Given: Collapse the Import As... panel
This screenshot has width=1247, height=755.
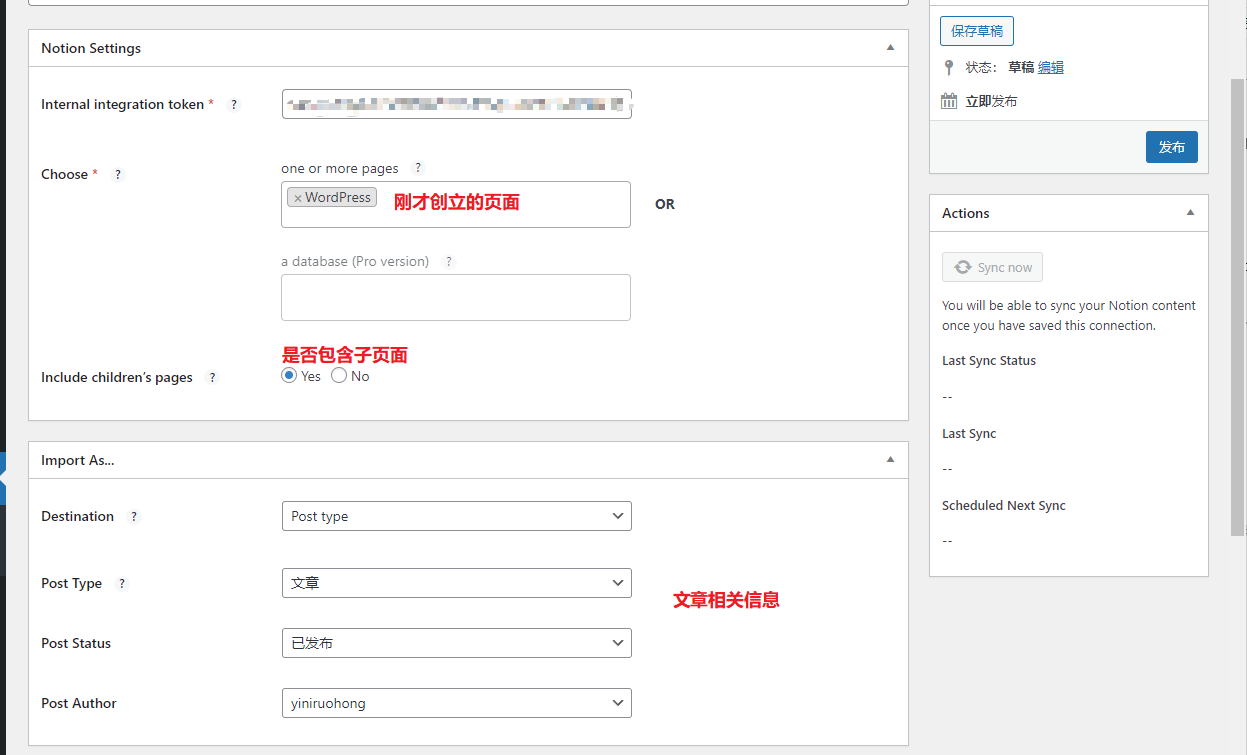Looking at the screenshot, I should point(890,460).
